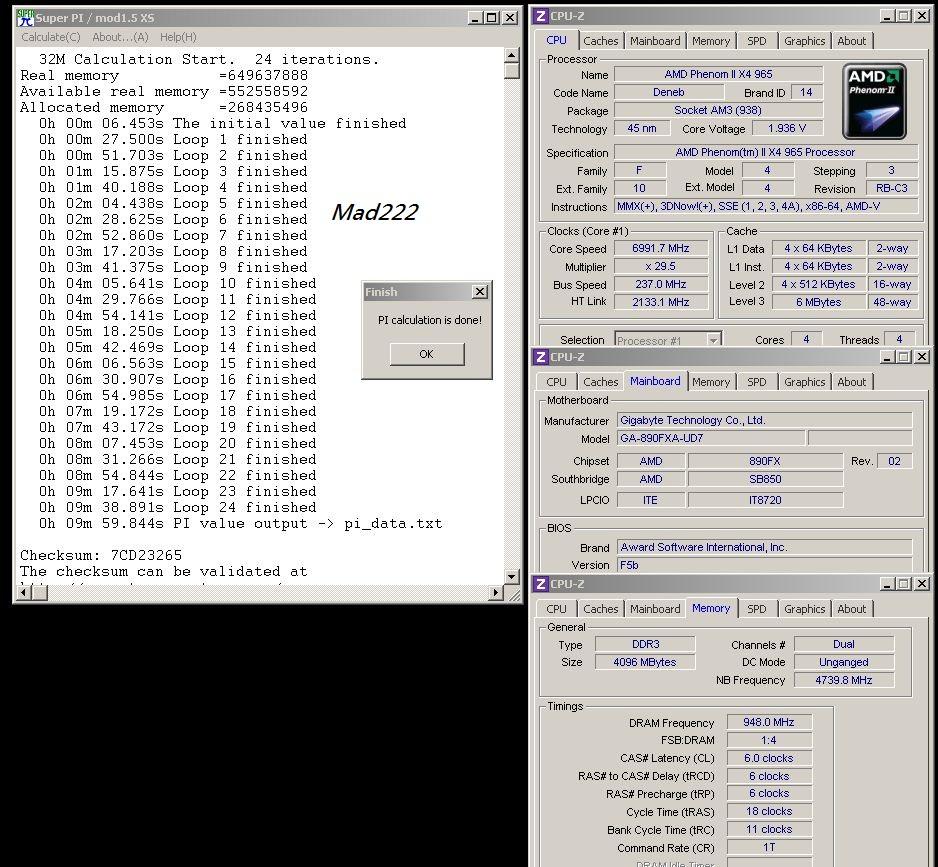Click OK in the Finish dialog
This screenshot has width=938, height=867.
427,354
